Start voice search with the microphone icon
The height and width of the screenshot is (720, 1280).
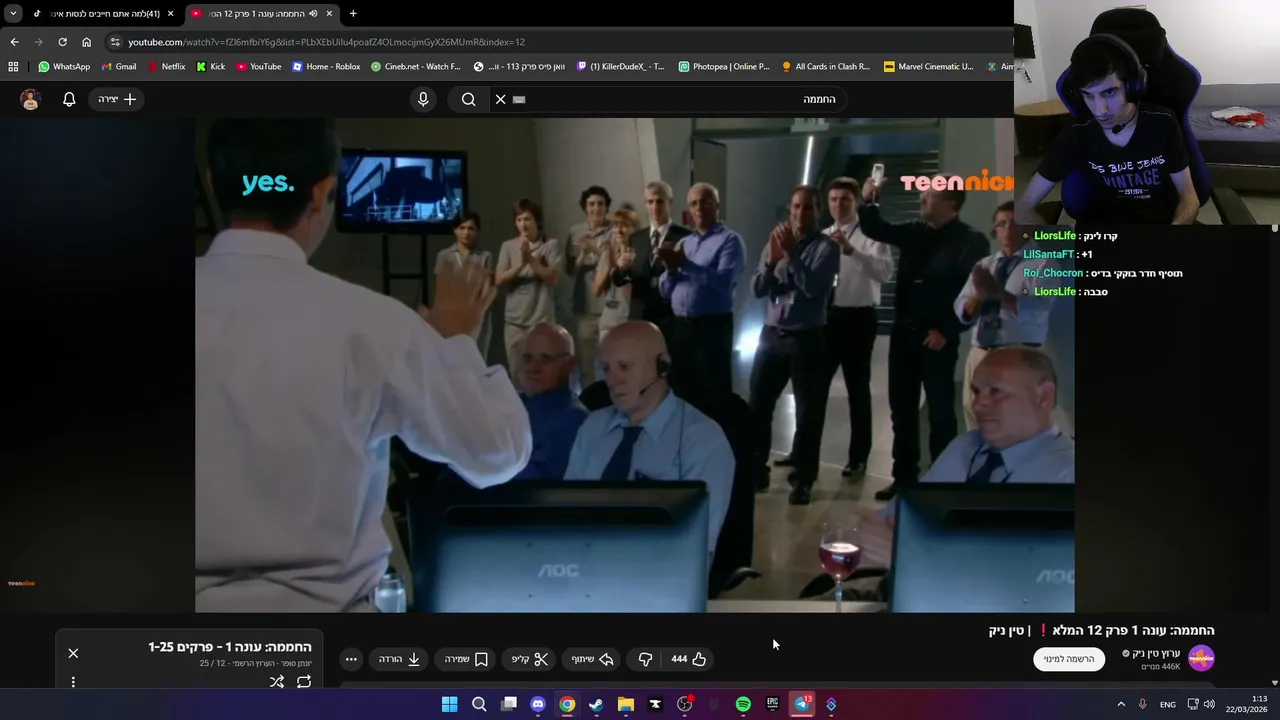(423, 99)
